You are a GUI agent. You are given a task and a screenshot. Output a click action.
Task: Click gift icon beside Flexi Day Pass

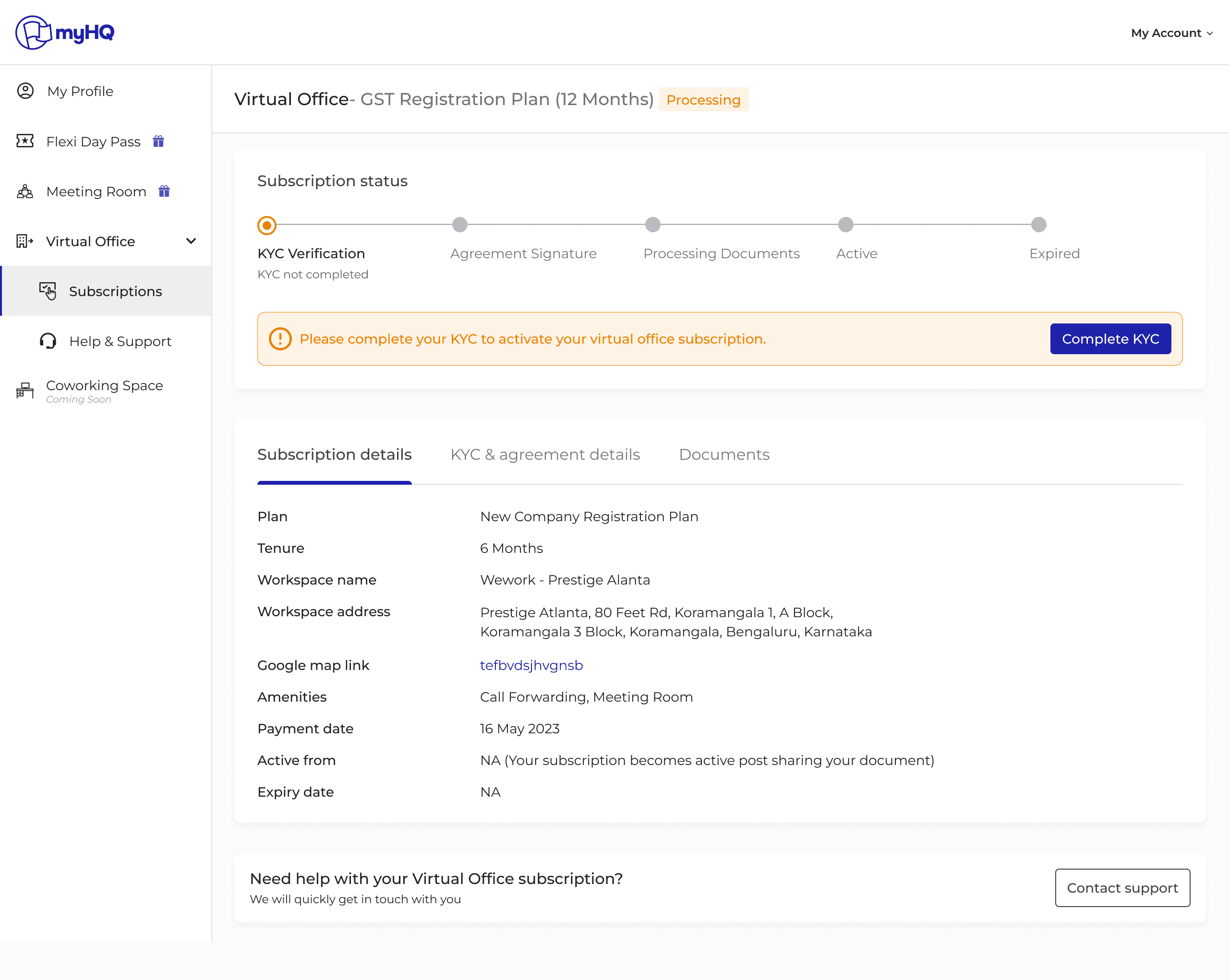(158, 141)
